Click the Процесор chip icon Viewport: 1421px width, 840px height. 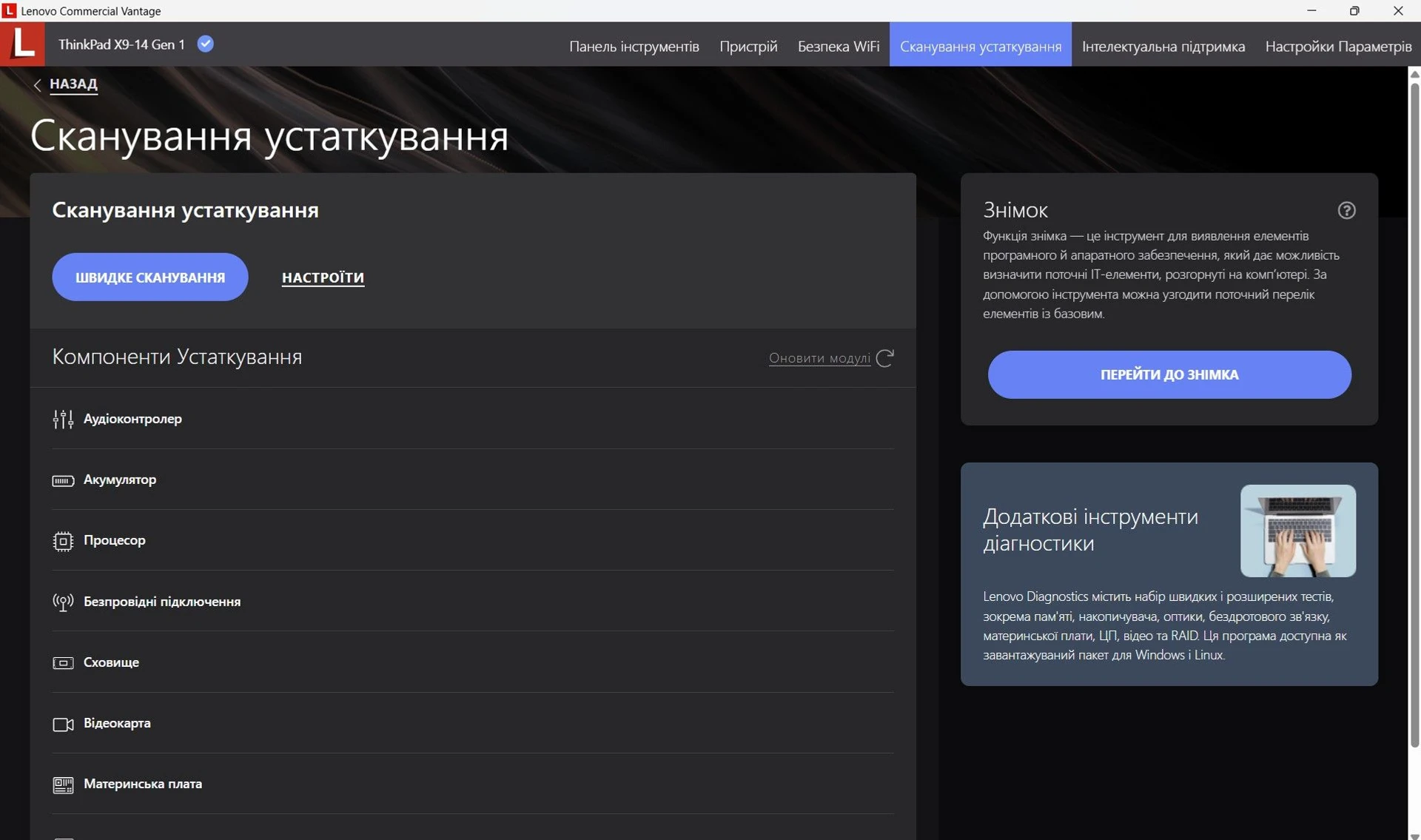63,541
